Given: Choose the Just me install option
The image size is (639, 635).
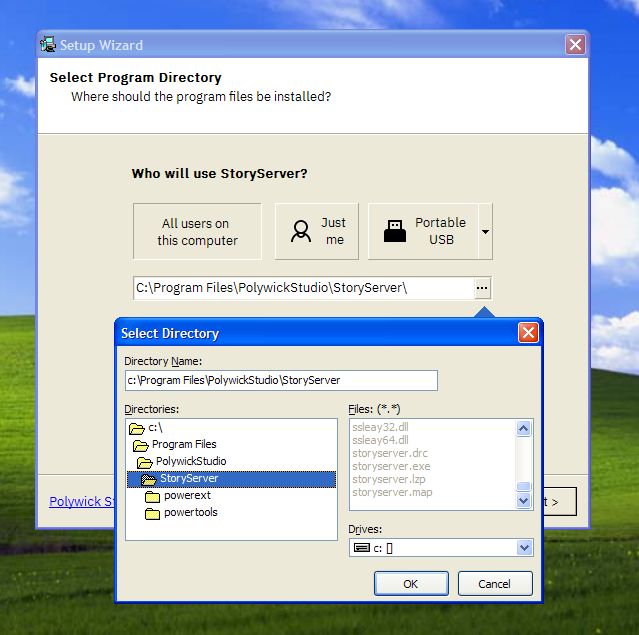Looking at the screenshot, I should [317, 231].
